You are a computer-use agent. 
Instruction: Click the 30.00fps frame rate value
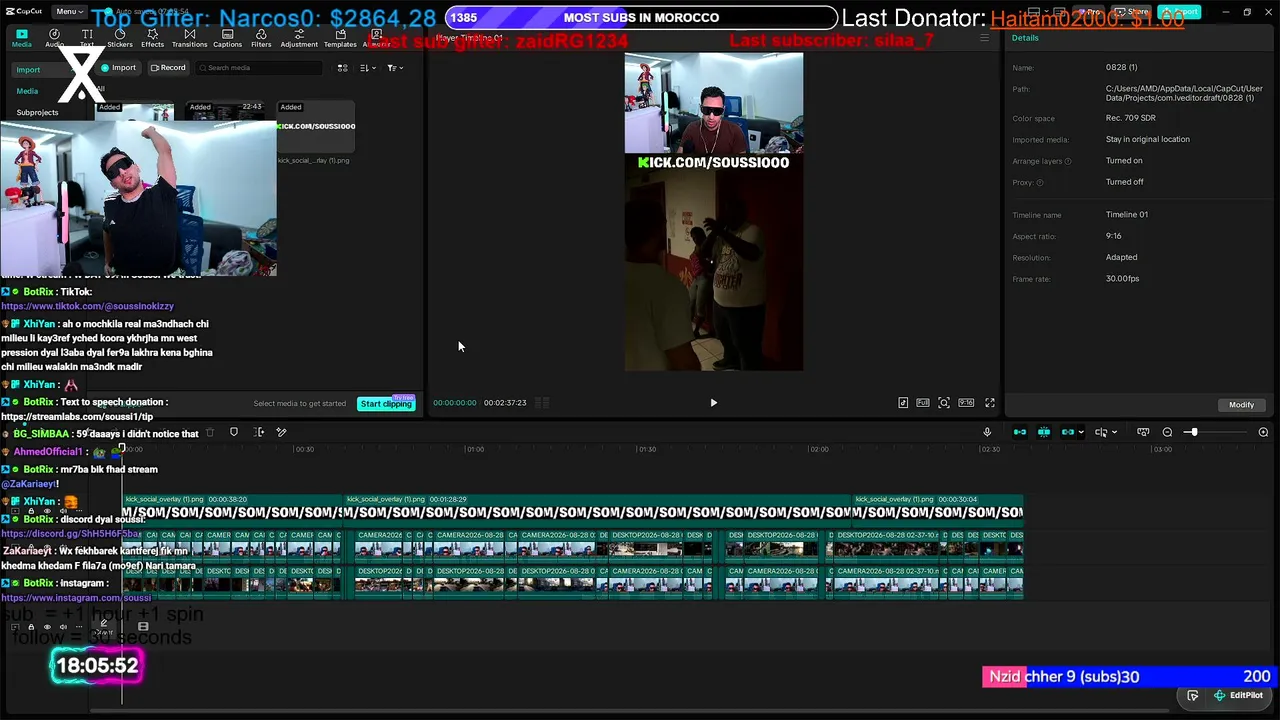pyautogui.click(x=1122, y=279)
